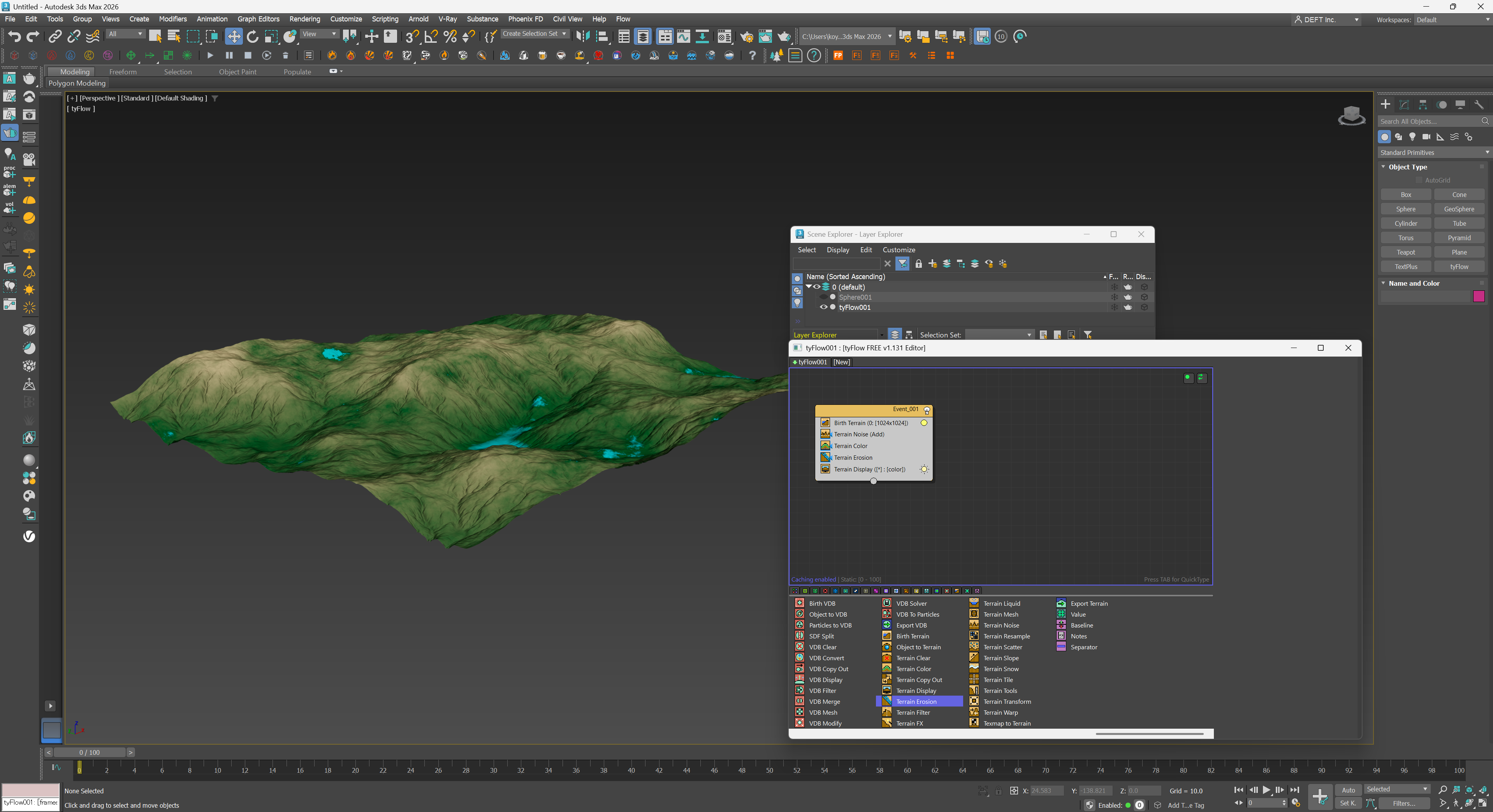Open the Rendering menu
This screenshot has height=812, width=1493.
tap(304, 19)
